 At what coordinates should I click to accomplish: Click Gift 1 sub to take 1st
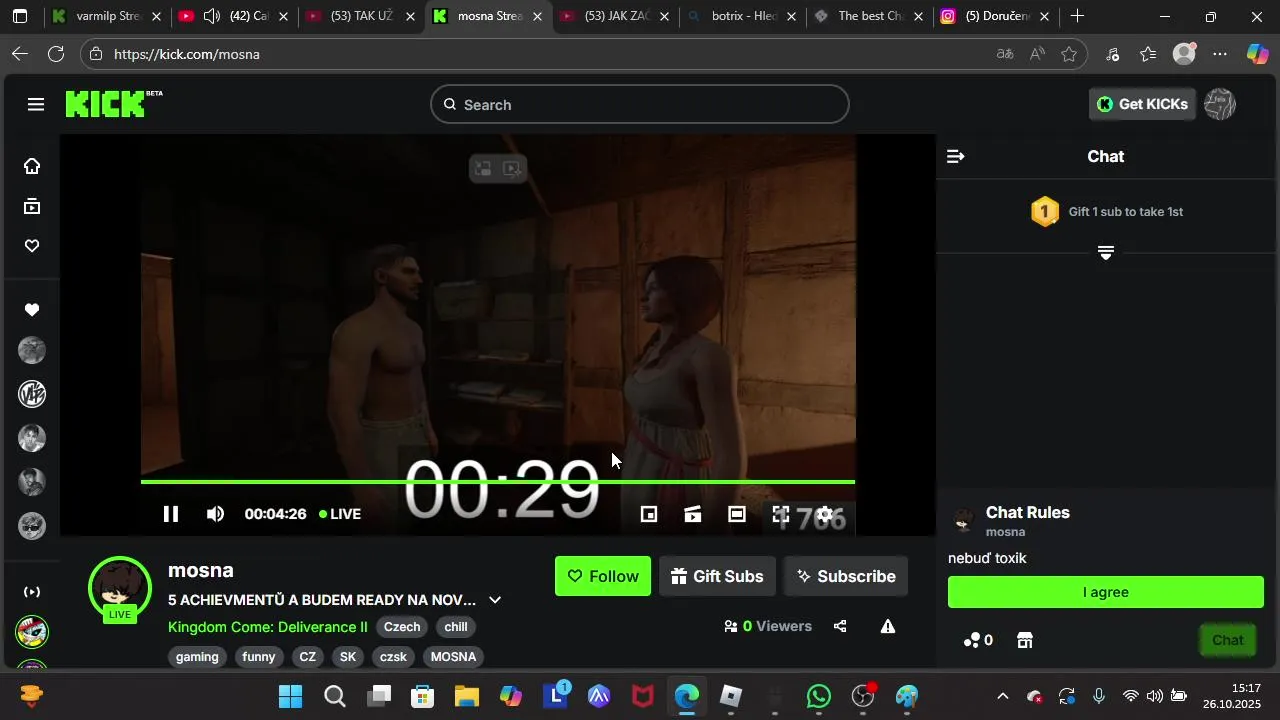pos(1125,212)
